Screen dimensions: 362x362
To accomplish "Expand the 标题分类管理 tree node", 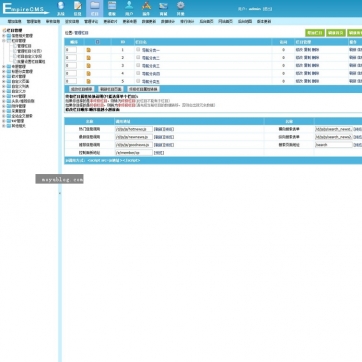I will [x=4, y=72].
